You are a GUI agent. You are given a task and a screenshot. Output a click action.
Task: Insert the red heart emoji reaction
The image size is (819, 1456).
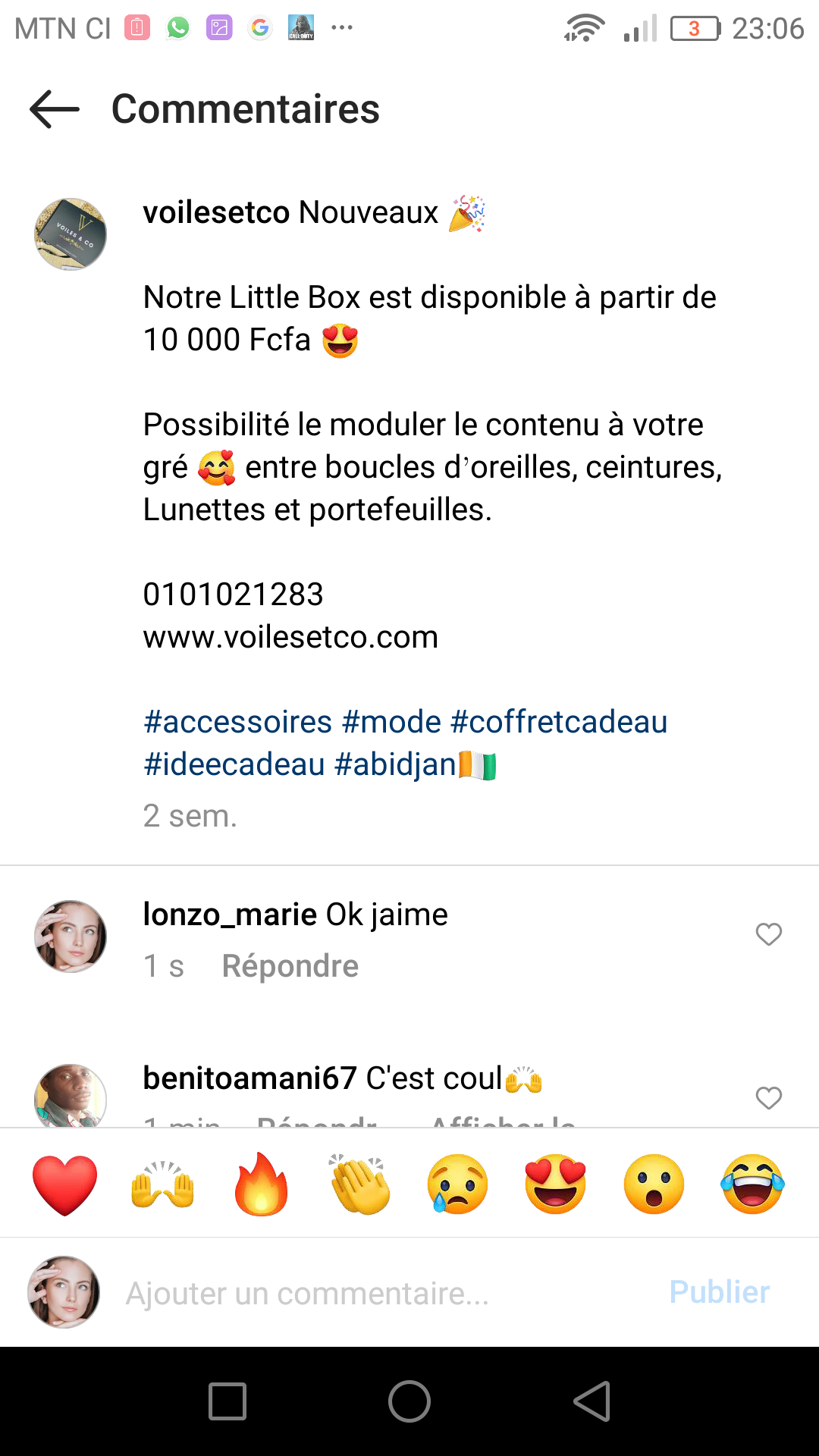tap(65, 1185)
